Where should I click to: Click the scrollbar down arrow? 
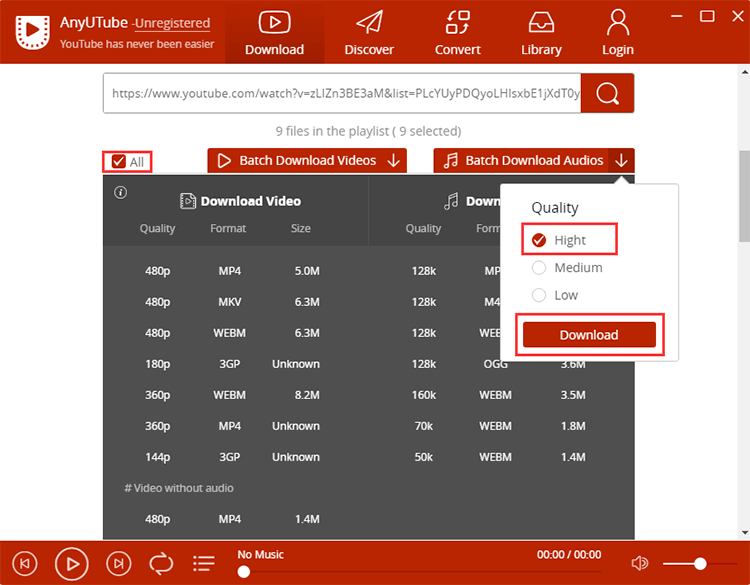coord(745,532)
